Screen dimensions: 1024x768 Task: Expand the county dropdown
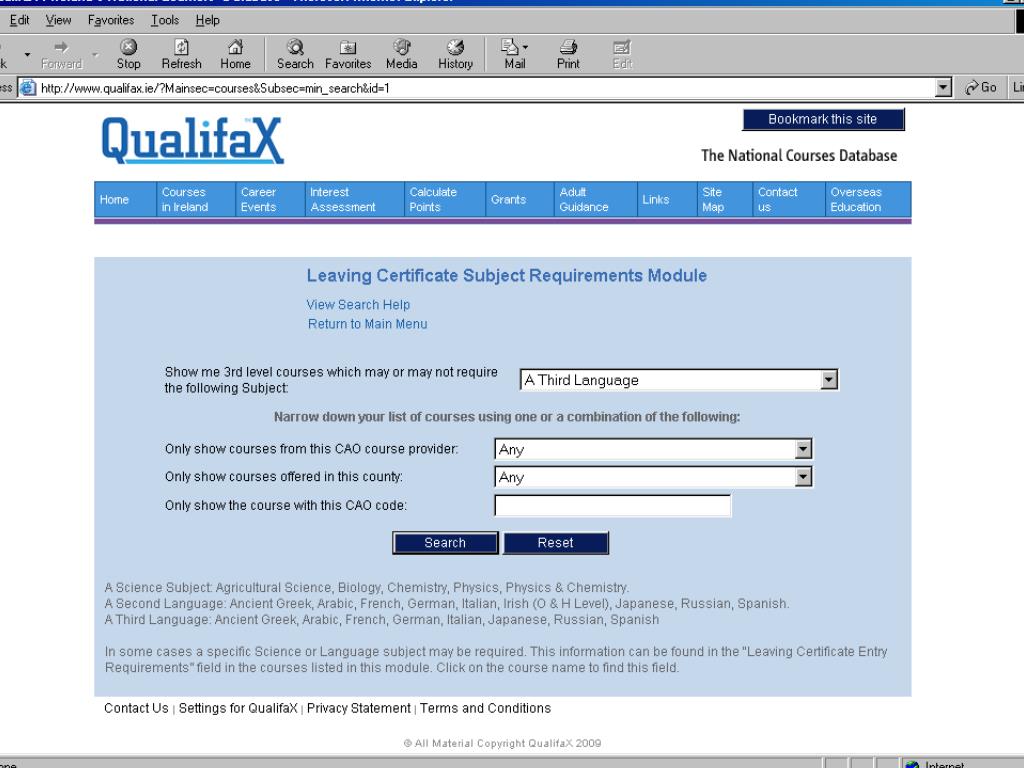803,477
